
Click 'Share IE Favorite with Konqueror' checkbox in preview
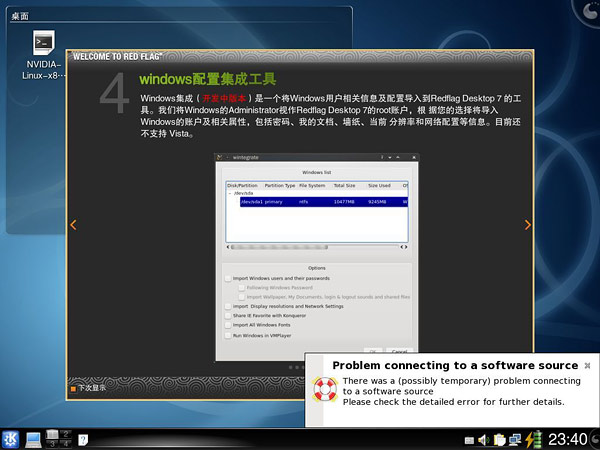pos(228,316)
